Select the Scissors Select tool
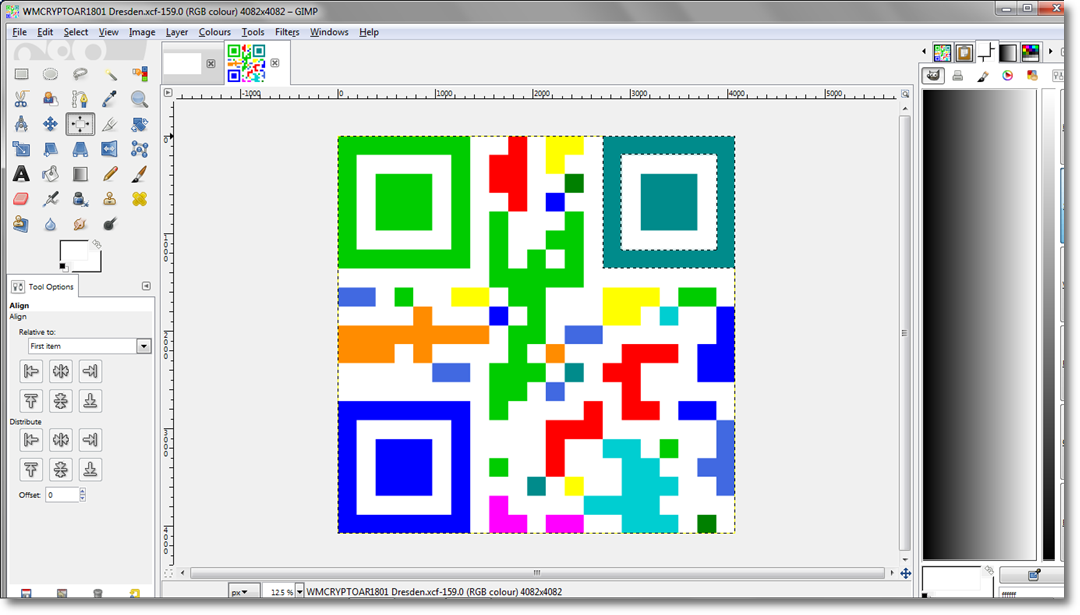1080x615 pixels. pos(21,99)
